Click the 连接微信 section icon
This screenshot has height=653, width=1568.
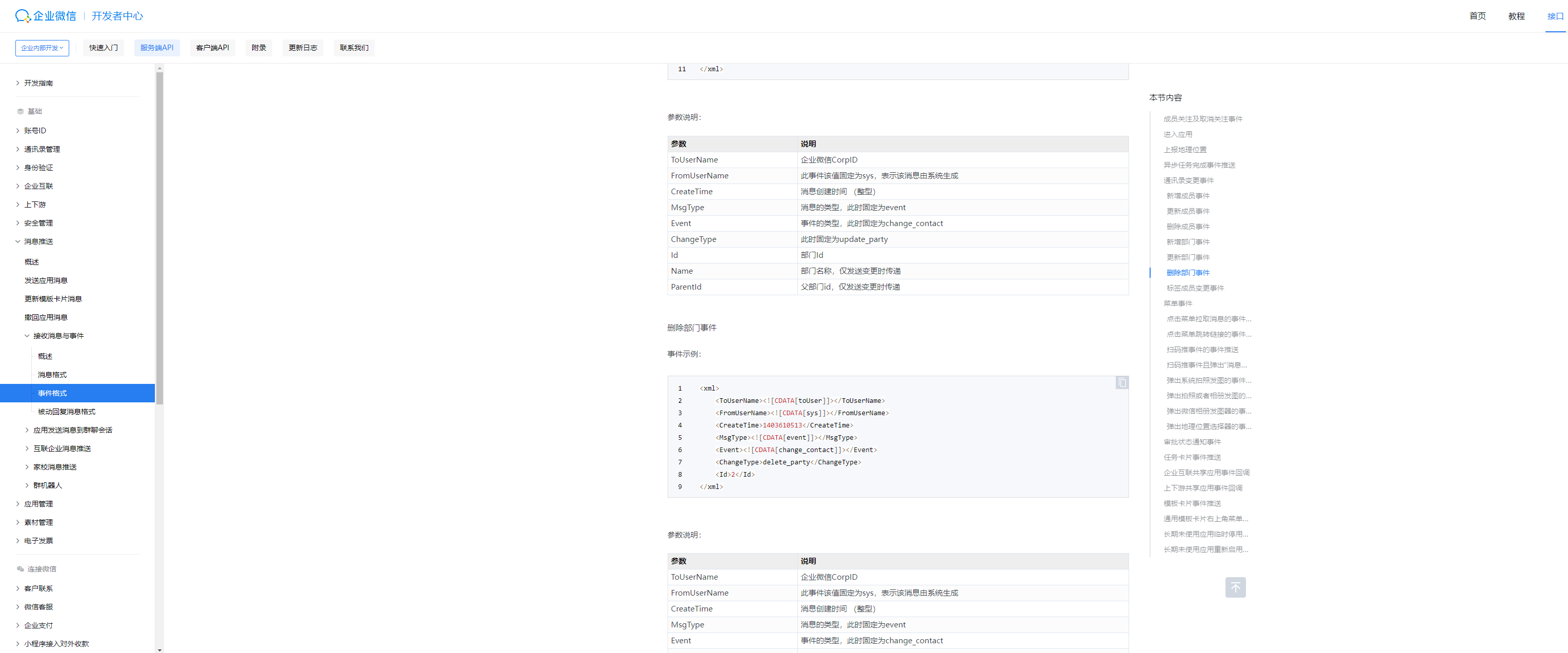(21, 569)
